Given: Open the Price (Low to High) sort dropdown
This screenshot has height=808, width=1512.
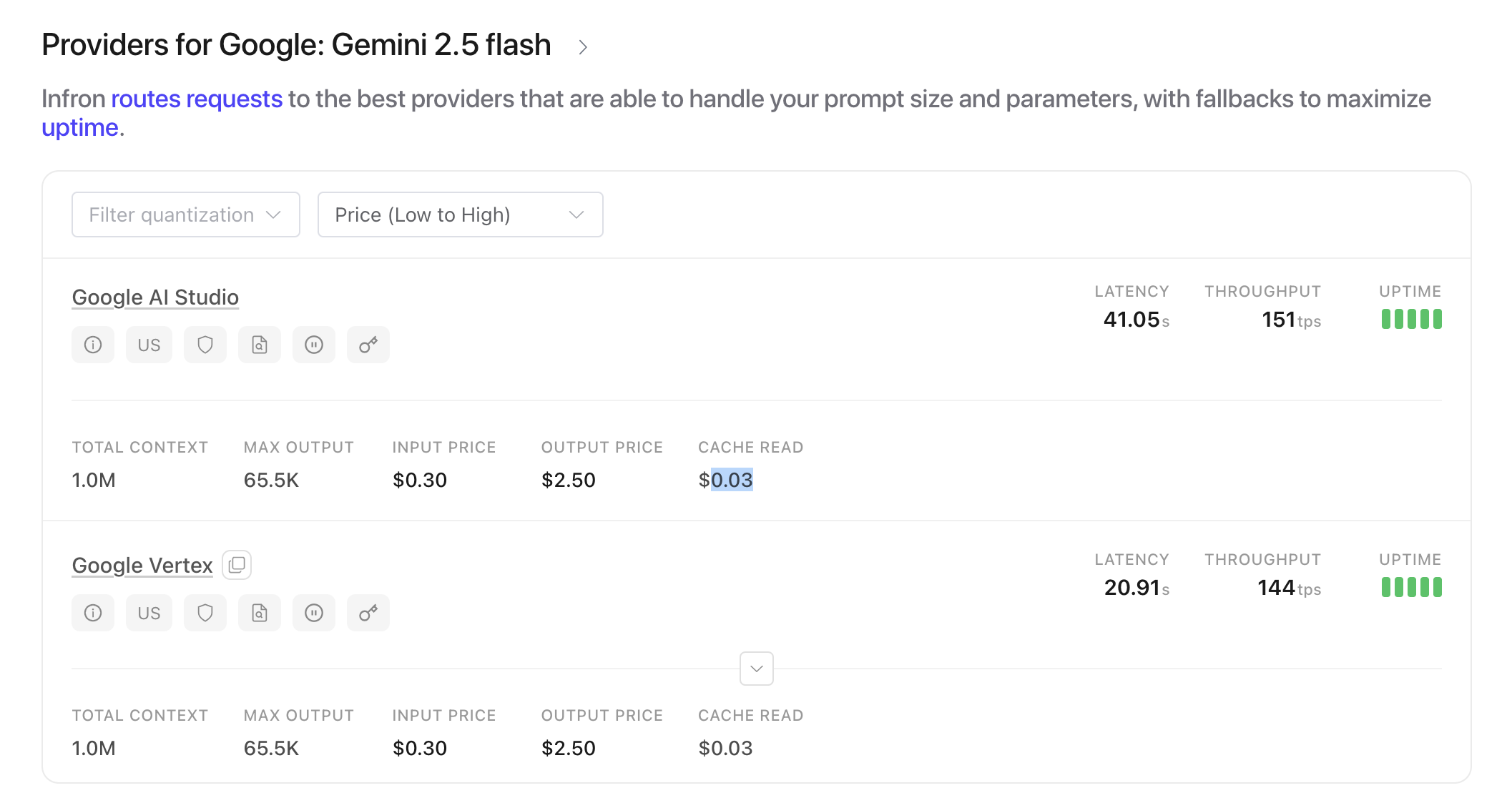Looking at the screenshot, I should click(460, 215).
